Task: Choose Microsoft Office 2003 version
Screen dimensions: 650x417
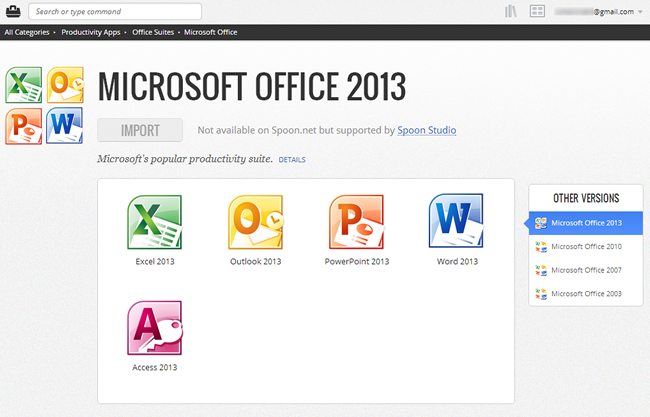Action: tap(586, 294)
